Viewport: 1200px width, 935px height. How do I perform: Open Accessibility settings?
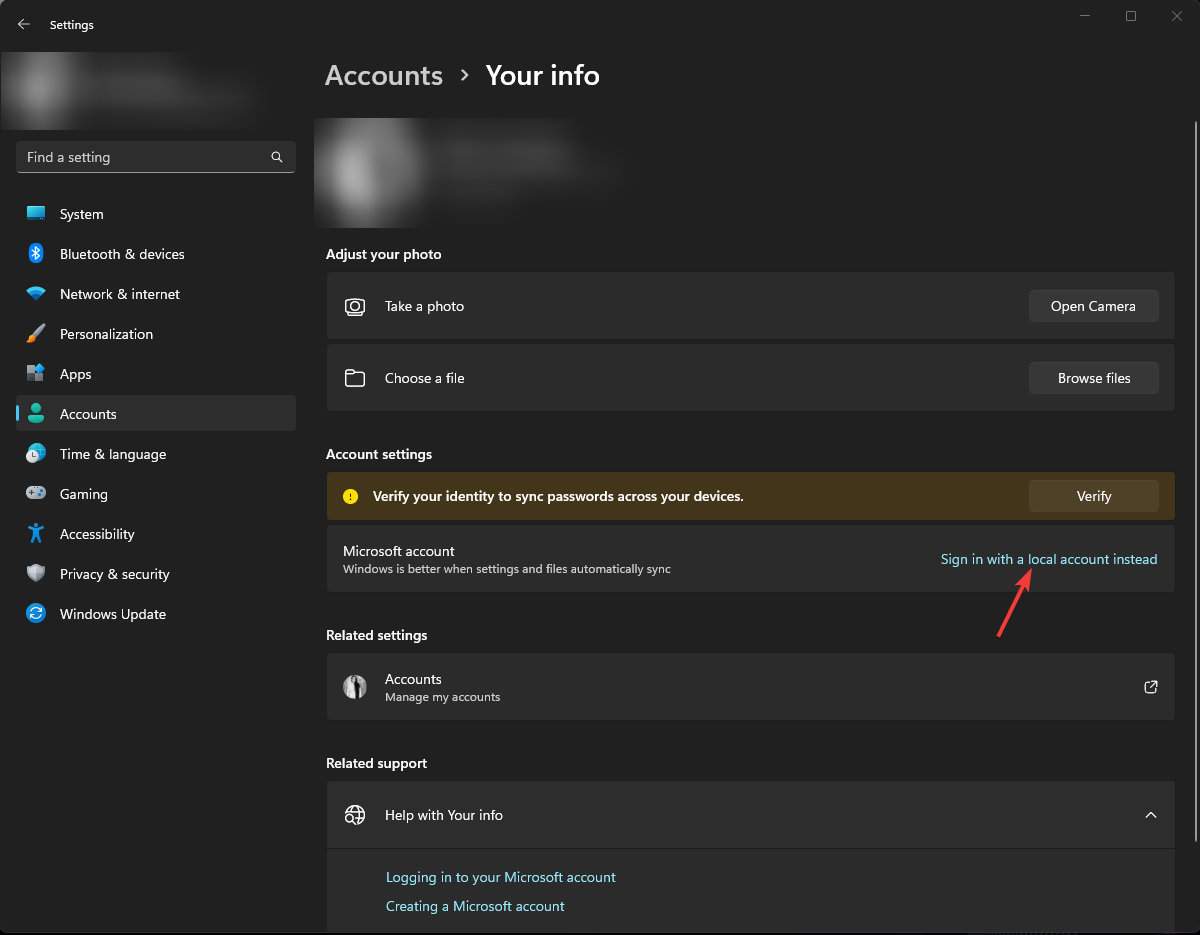point(96,534)
